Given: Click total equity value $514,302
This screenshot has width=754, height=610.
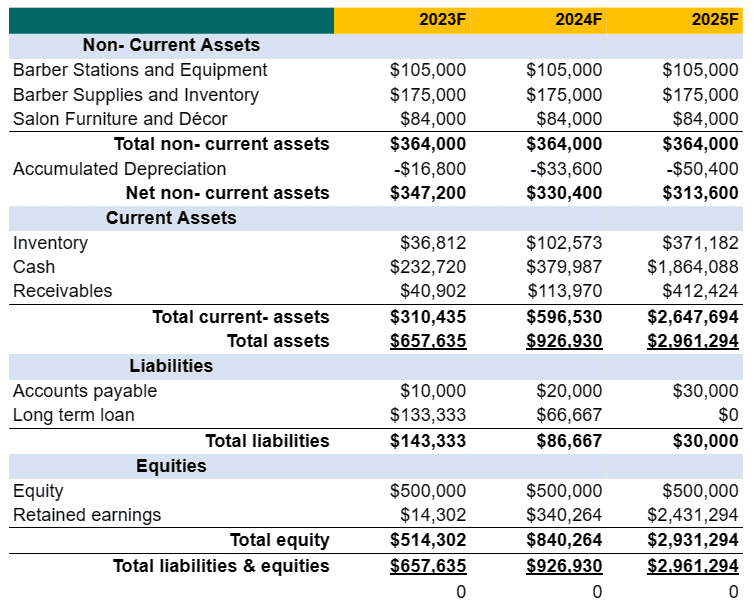Looking at the screenshot, I should [x=428, y=540].
